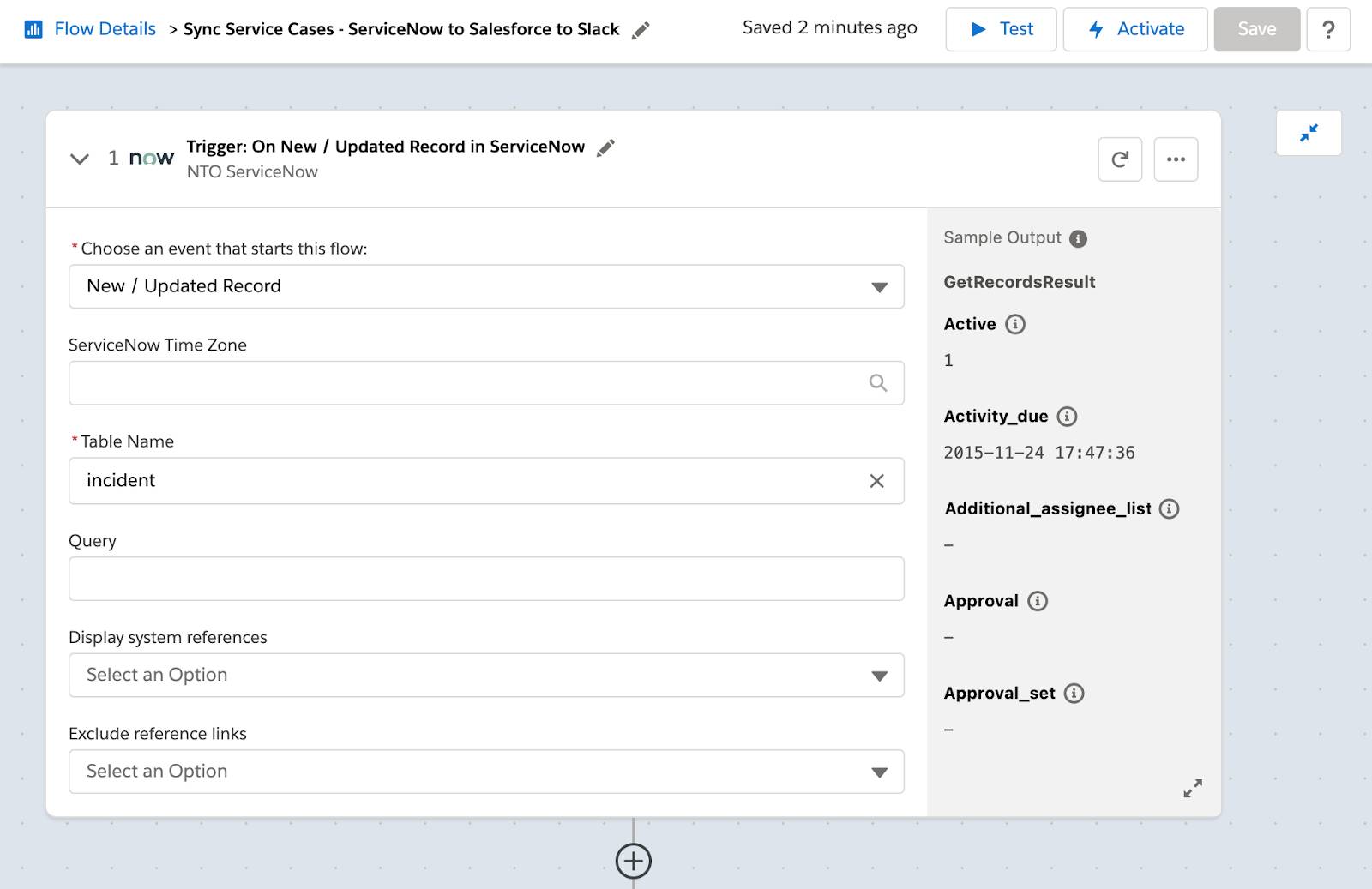Click the Activate button

tap(1135, 29)
